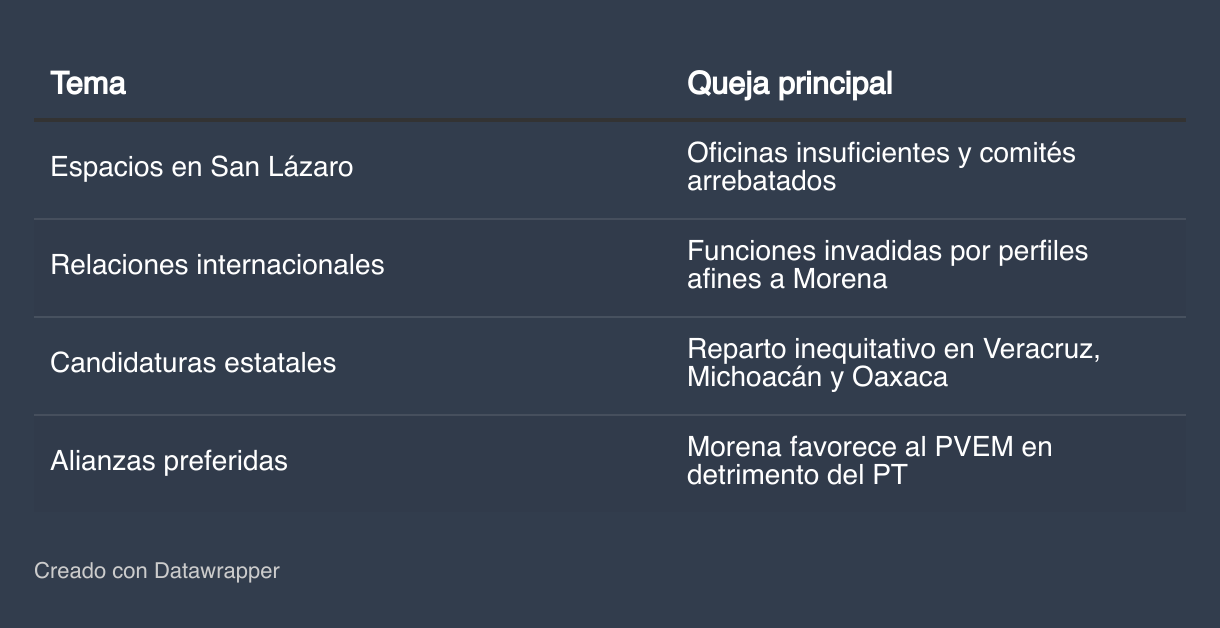Click the Queja principal column header

pyautogui.click(x=789, y=84)
